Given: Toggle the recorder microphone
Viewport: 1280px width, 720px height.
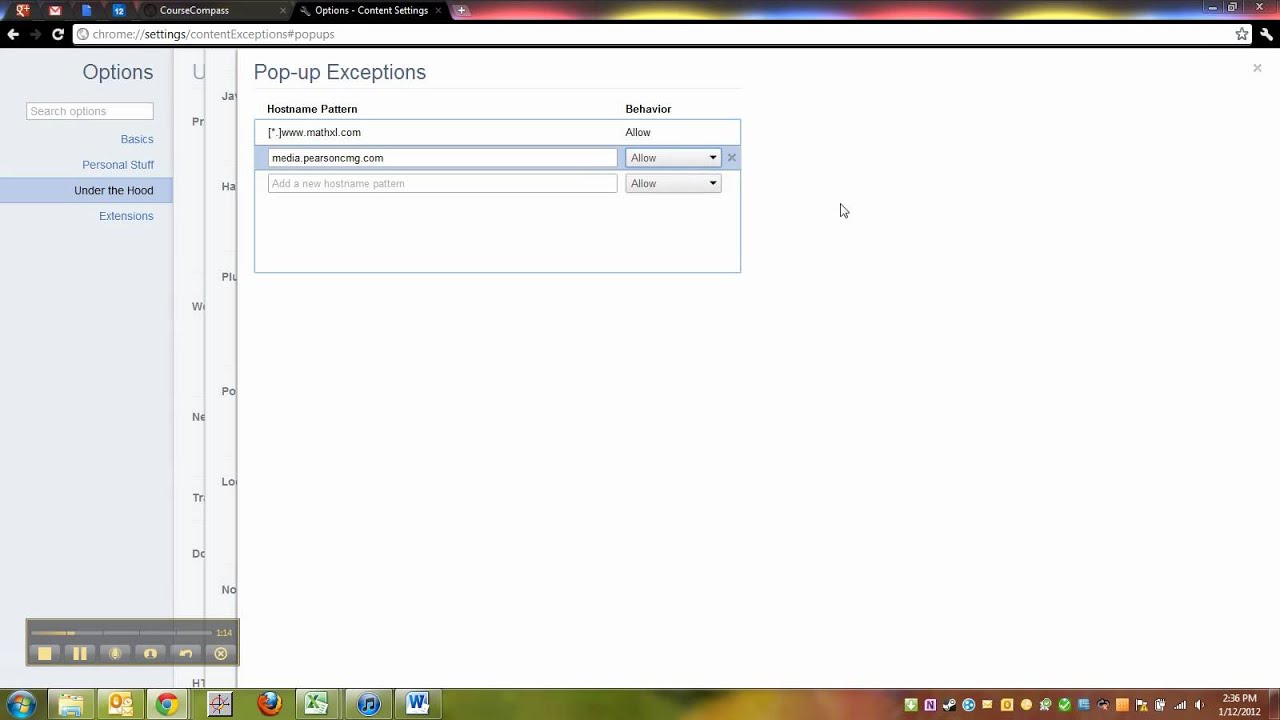Looking at the screenshot, I should point(115,653).
